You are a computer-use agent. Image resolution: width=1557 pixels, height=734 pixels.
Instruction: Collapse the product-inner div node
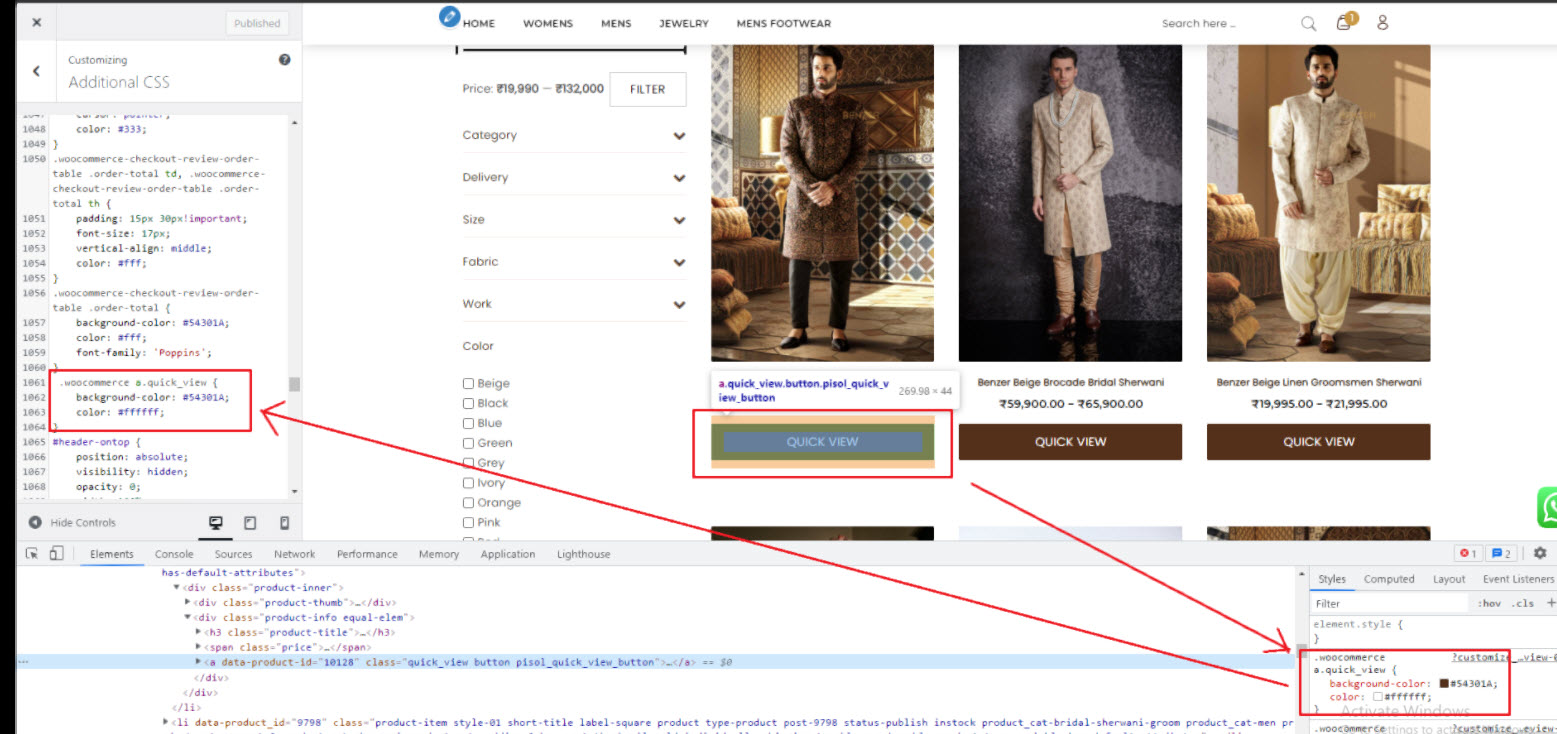[x=177, y=588]
